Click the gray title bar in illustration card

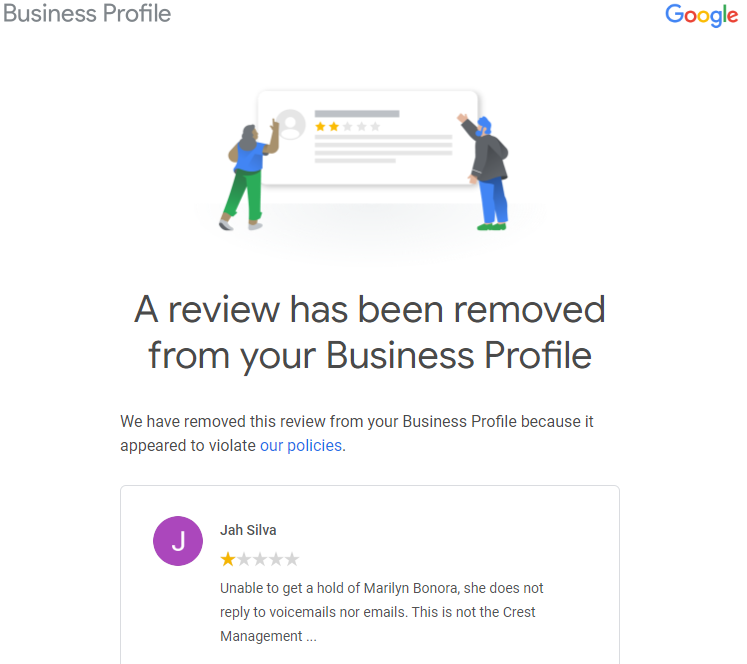click(x=357, y=114)
